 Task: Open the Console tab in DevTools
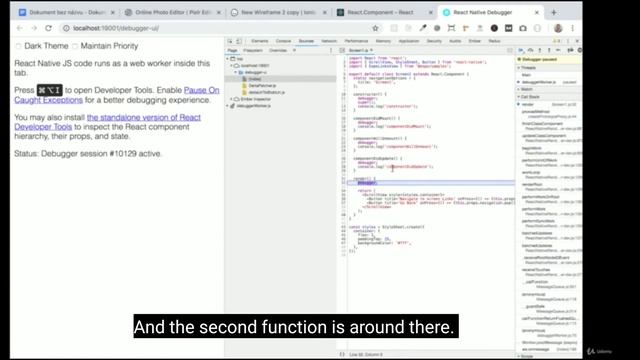(283, 41)
